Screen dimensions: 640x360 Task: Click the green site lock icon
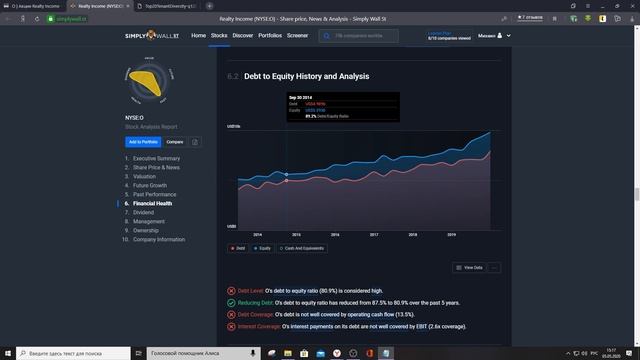[51, 19]
